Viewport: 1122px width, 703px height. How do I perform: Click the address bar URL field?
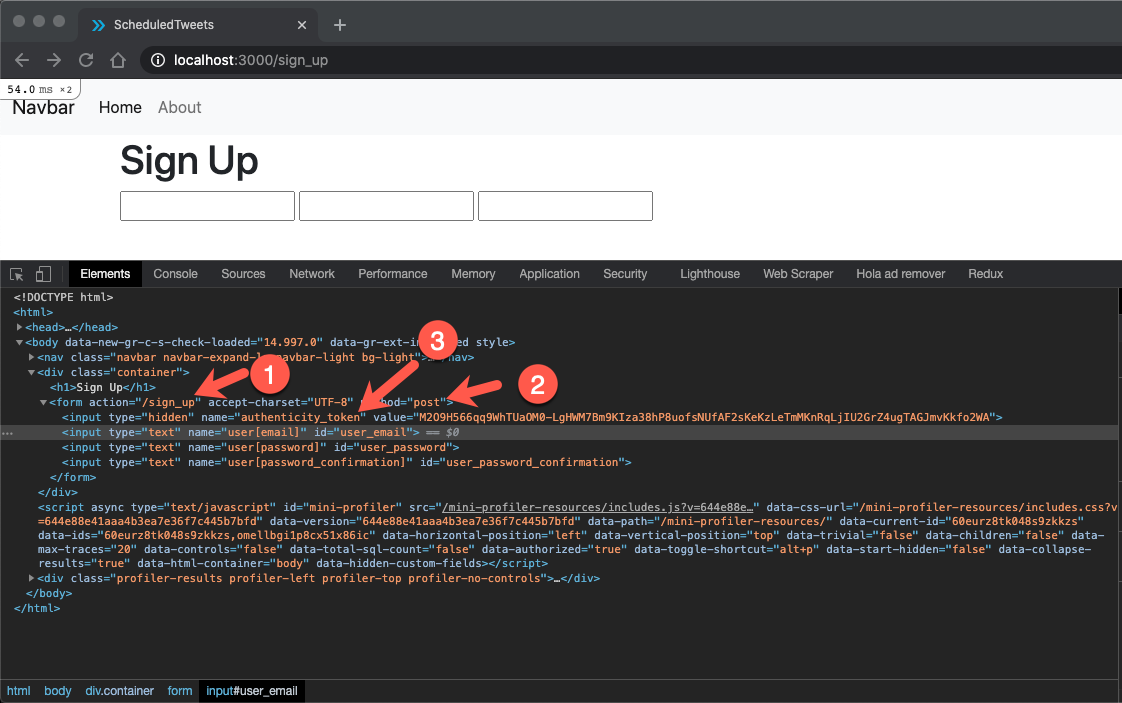(630, 60)
